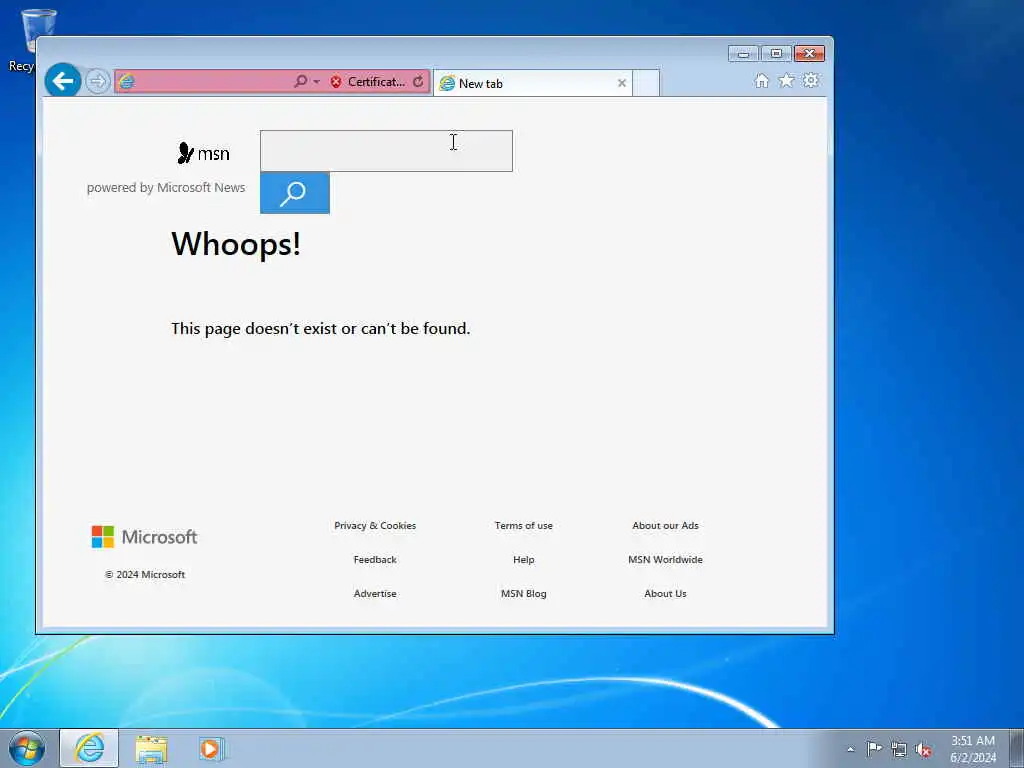Click the Forward navigation arrow
1024x768 pixels.
(x=97, y=82)
